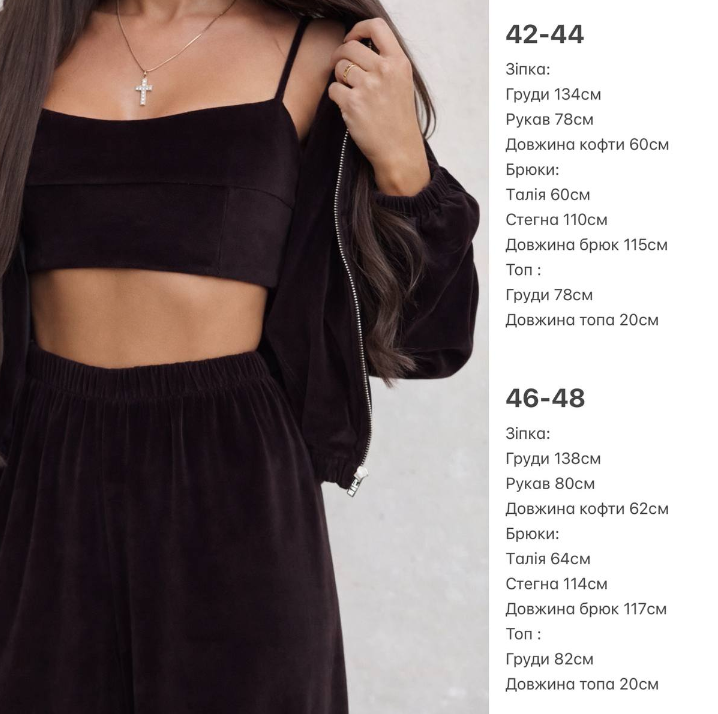The height and width of the screenshot is (714, 718).
Task: Click the text Груди 138см
Action: coord(553,459)
